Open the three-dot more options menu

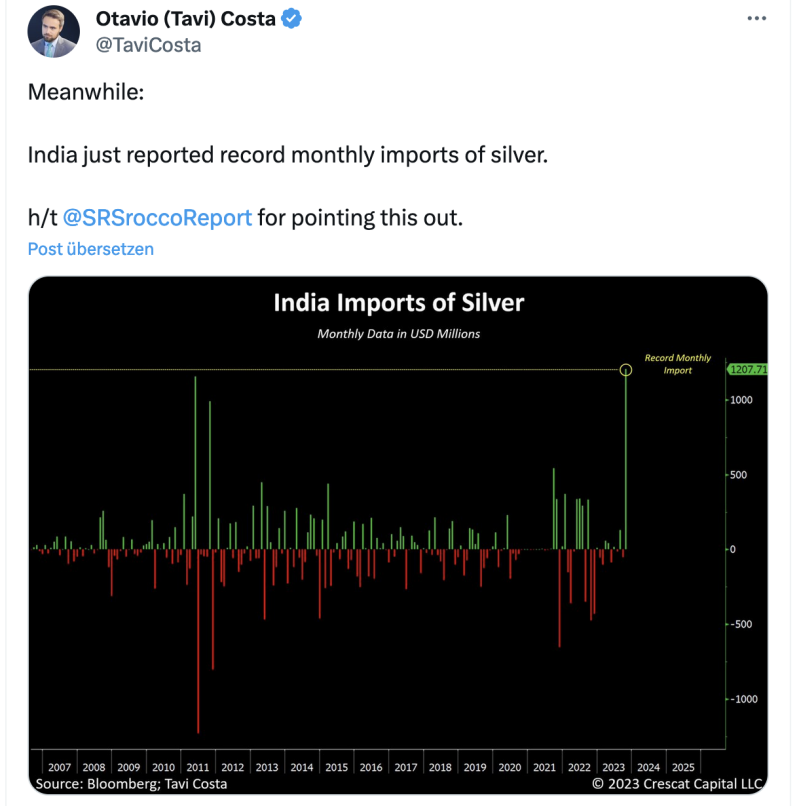pos(758,19)
